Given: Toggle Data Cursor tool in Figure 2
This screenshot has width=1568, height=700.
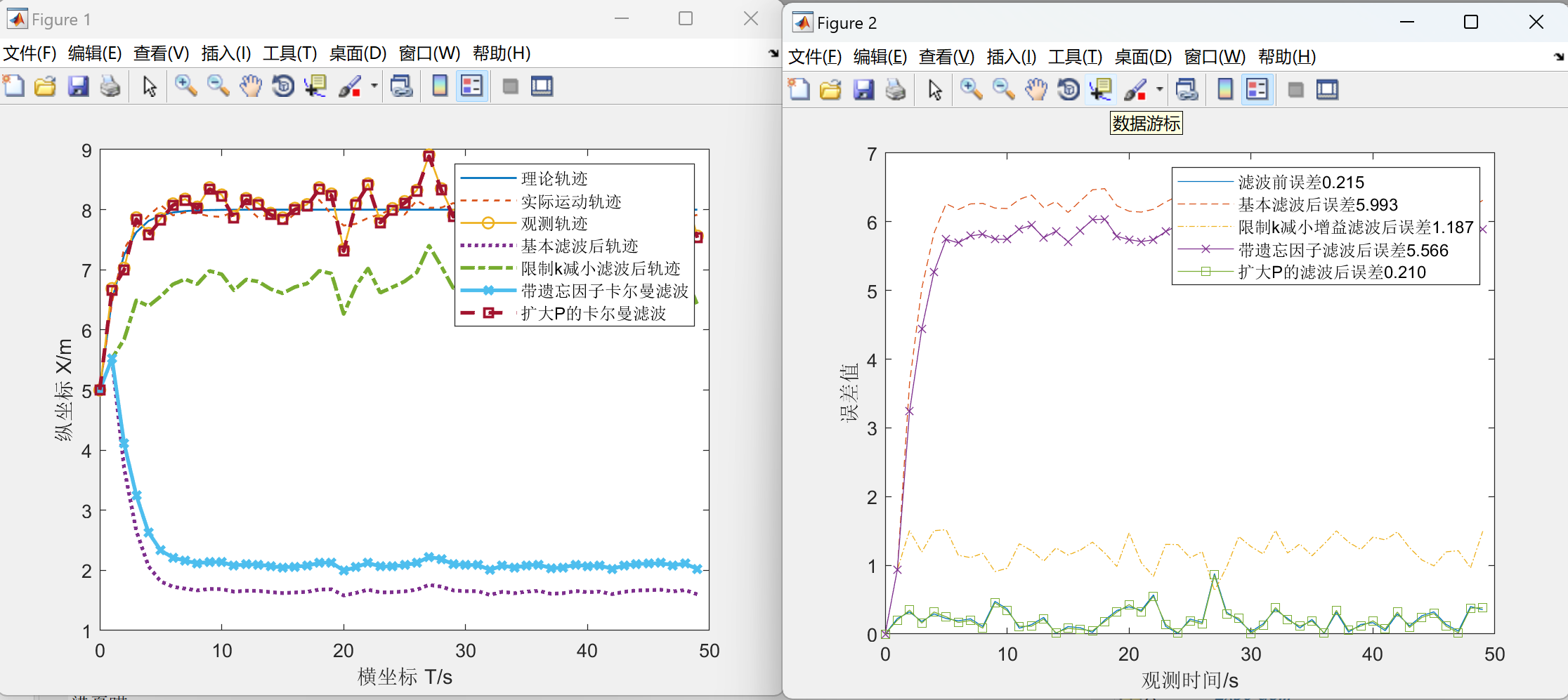Looking at the screenshot, I should tap(1100, 90).
